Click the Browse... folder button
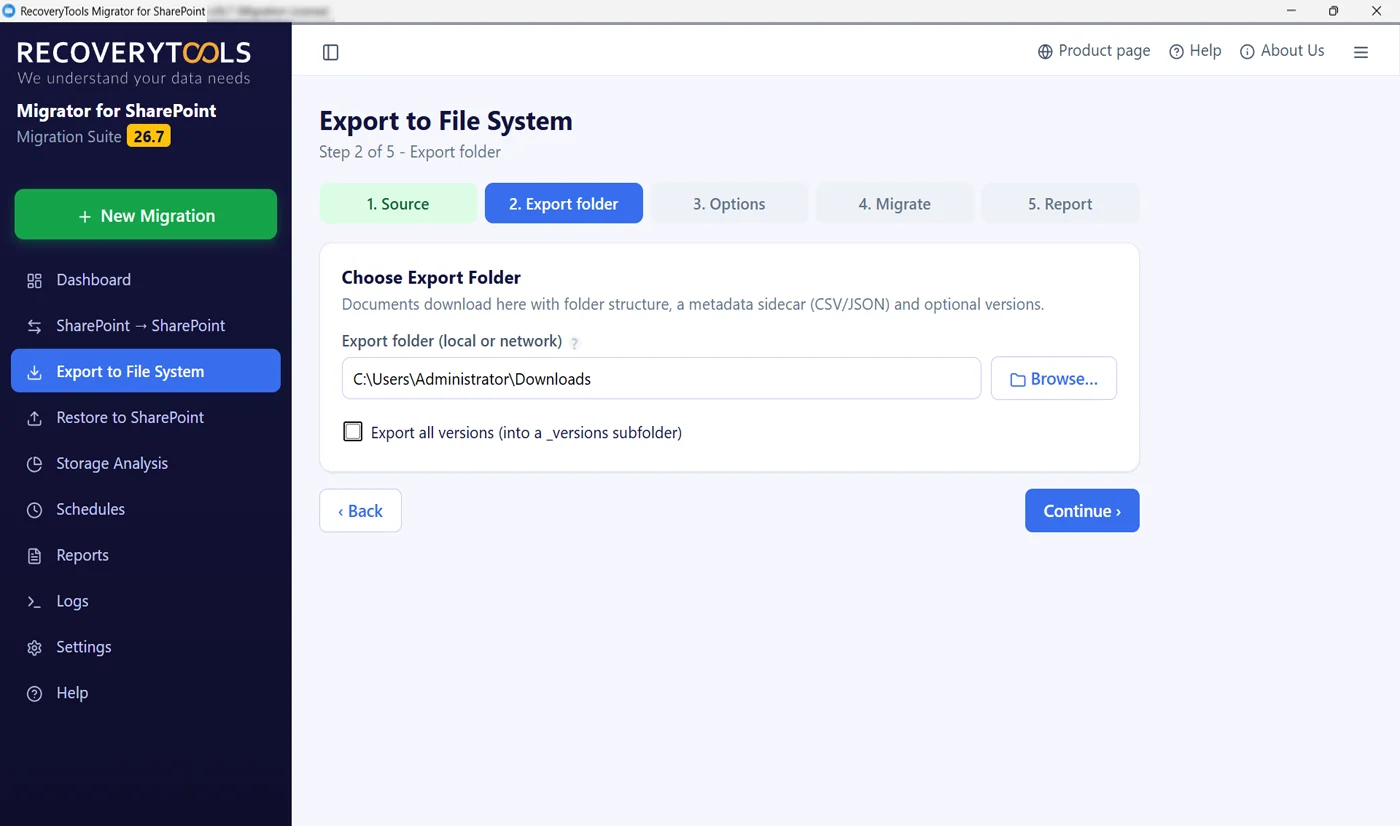1400x826 pixels. [1054, 379]
